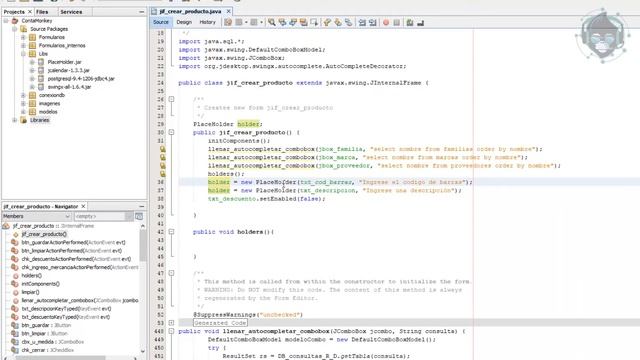The width and height of the screenshot is (640, 360).
Task: Collapse the constructor Javadoc comment fold
Action: pos(171,99)
